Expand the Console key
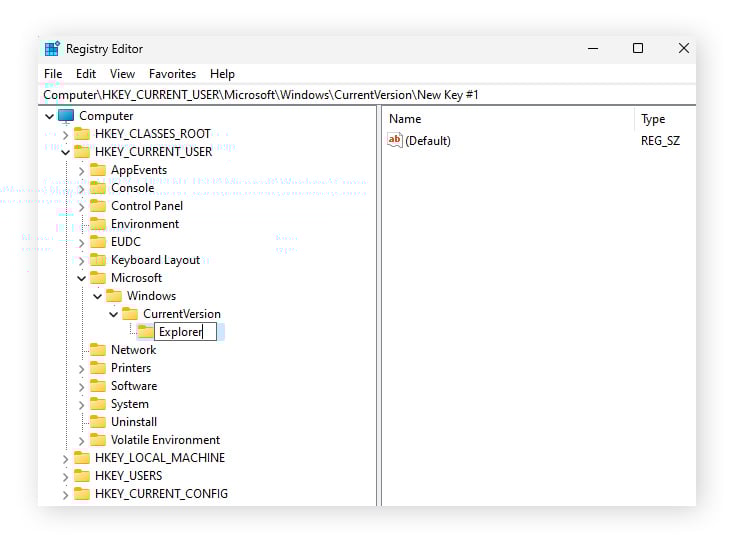This screenshot has height=543, width=734. 81,189
